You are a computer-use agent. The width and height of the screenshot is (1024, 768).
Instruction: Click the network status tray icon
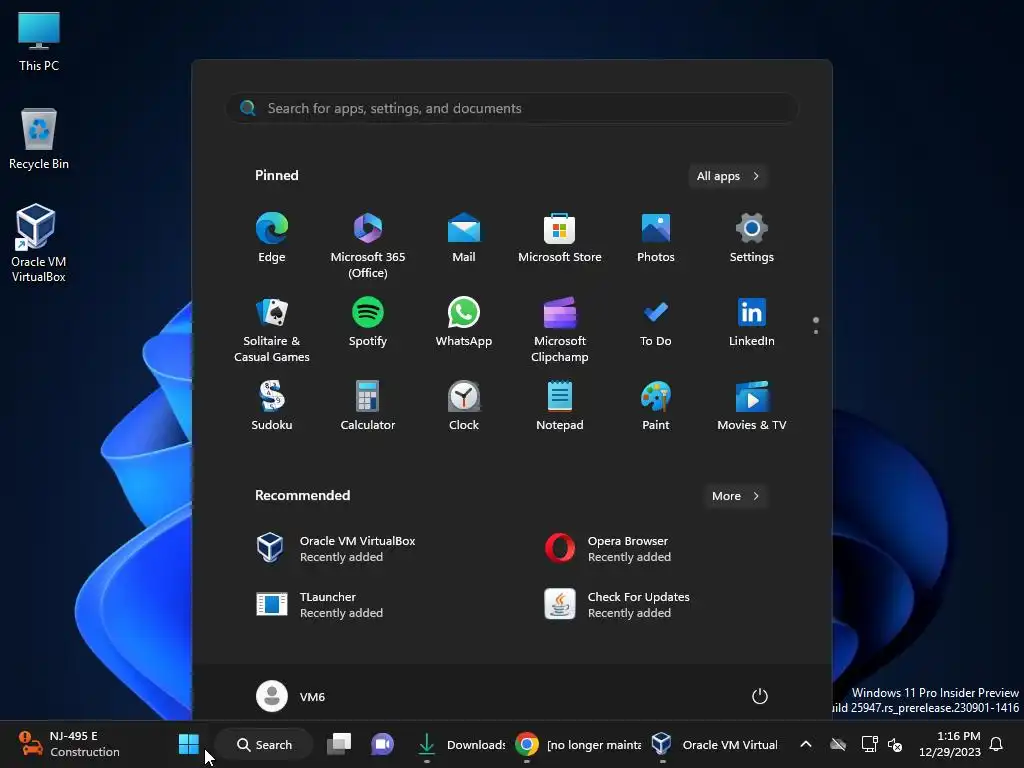click(x=869, y=744)
